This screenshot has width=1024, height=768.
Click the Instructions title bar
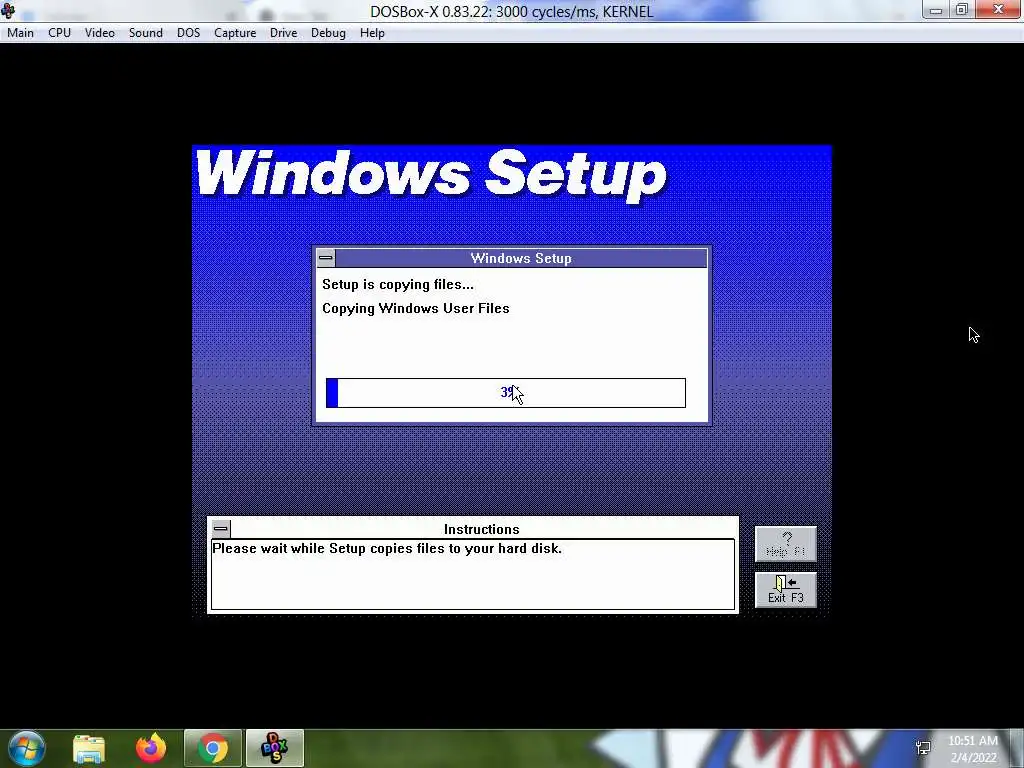481,529
